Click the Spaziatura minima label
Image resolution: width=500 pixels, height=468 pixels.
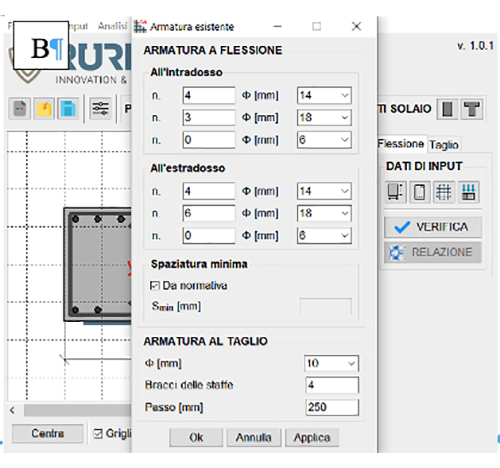(x=199, y=264)
